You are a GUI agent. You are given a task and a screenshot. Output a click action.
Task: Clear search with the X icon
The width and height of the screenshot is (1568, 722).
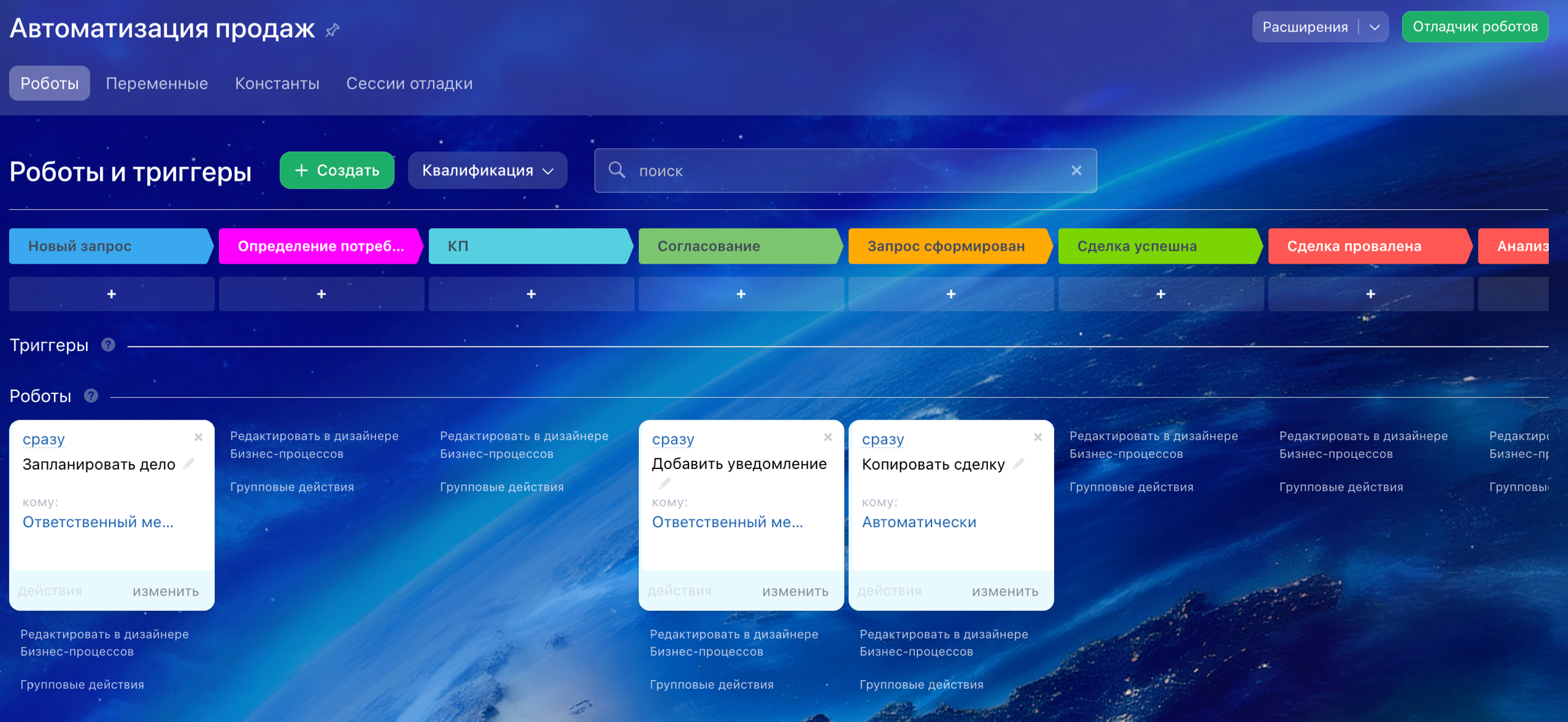click(1076, 170)
